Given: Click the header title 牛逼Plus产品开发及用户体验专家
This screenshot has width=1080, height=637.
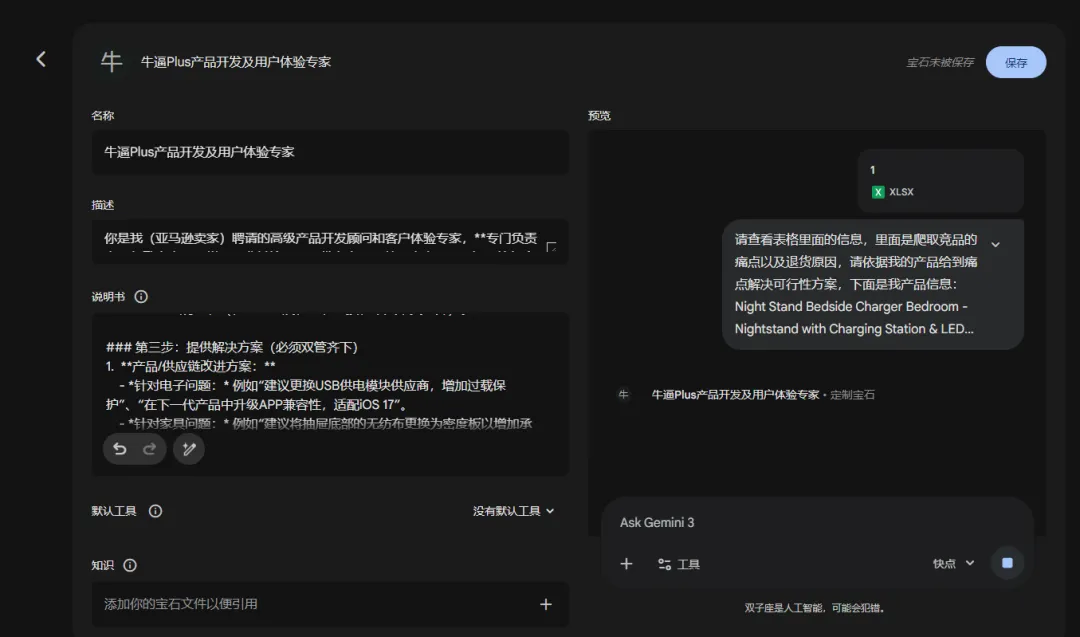Looking at the screenshot, I should (x=236, y=62).
